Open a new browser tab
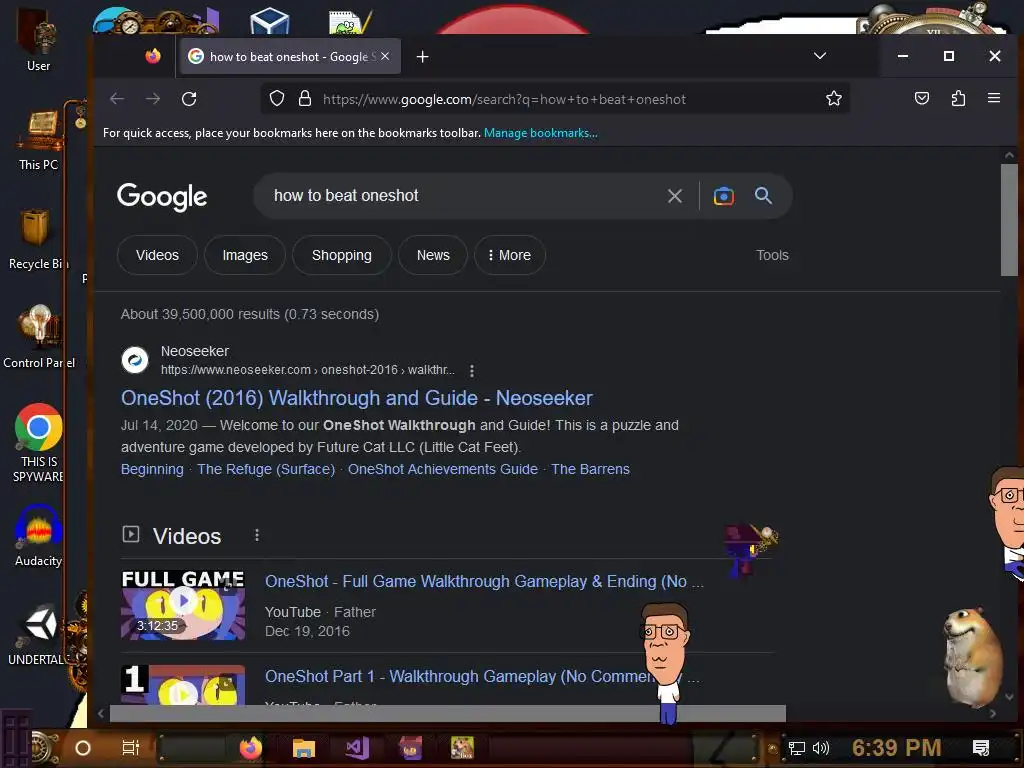This screenshot has height=768, width=1024. (423, 57)
